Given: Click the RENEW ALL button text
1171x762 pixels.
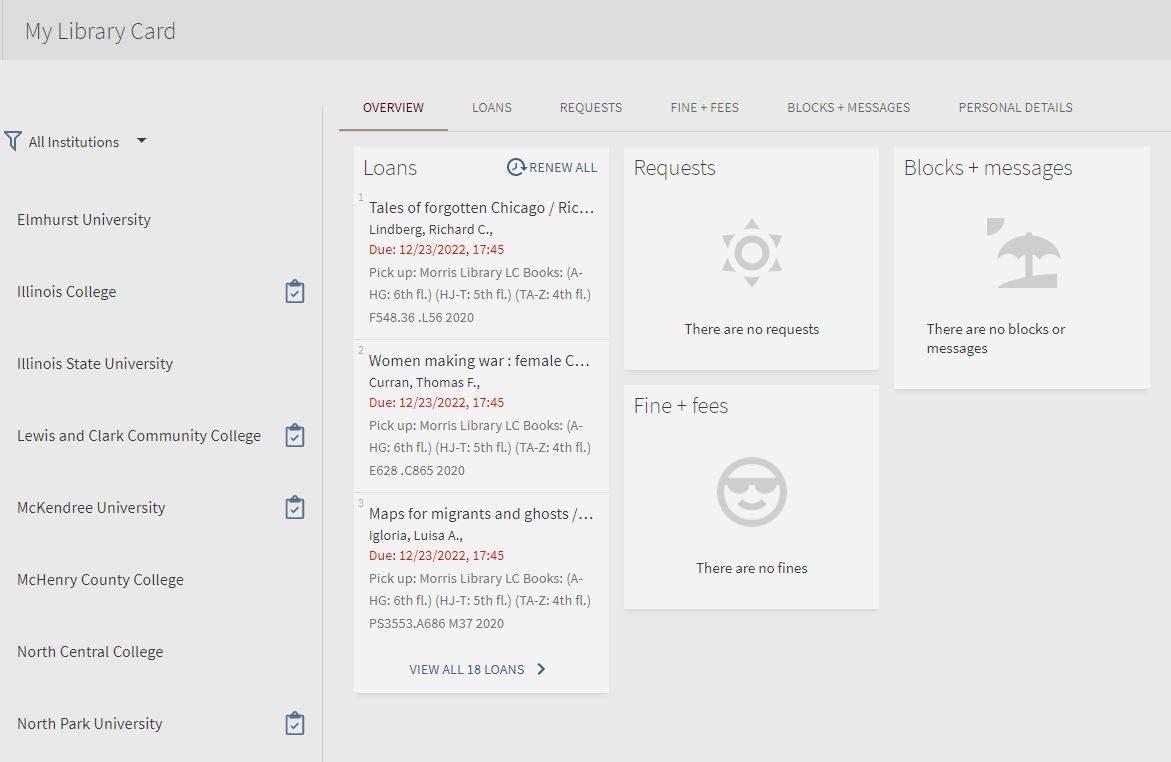Looking at the screenshot, I should [x=563, y=168].
